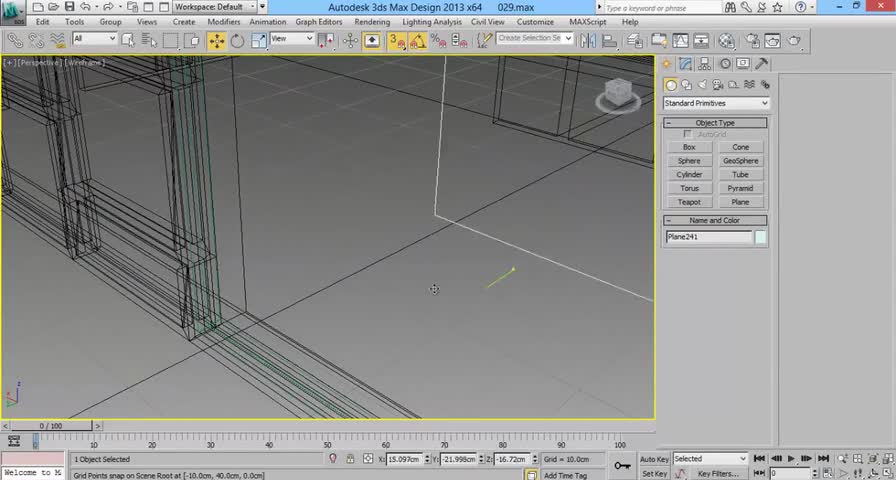Open the selection filter All dropdown
This screenshot has width=896, height=480.
coord(93,39)
